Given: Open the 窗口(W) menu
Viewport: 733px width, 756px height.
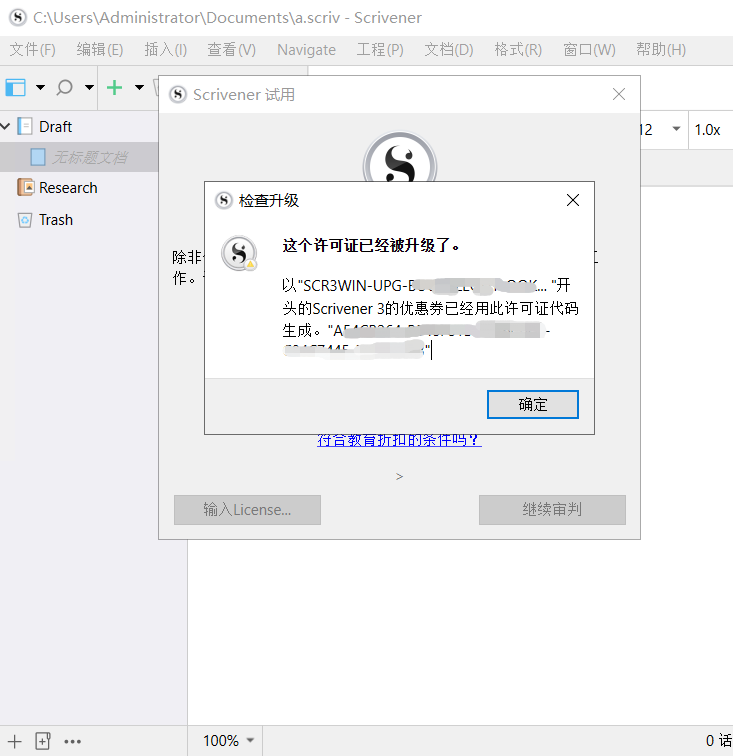Looking at the screenshot, I should (589, 50).
